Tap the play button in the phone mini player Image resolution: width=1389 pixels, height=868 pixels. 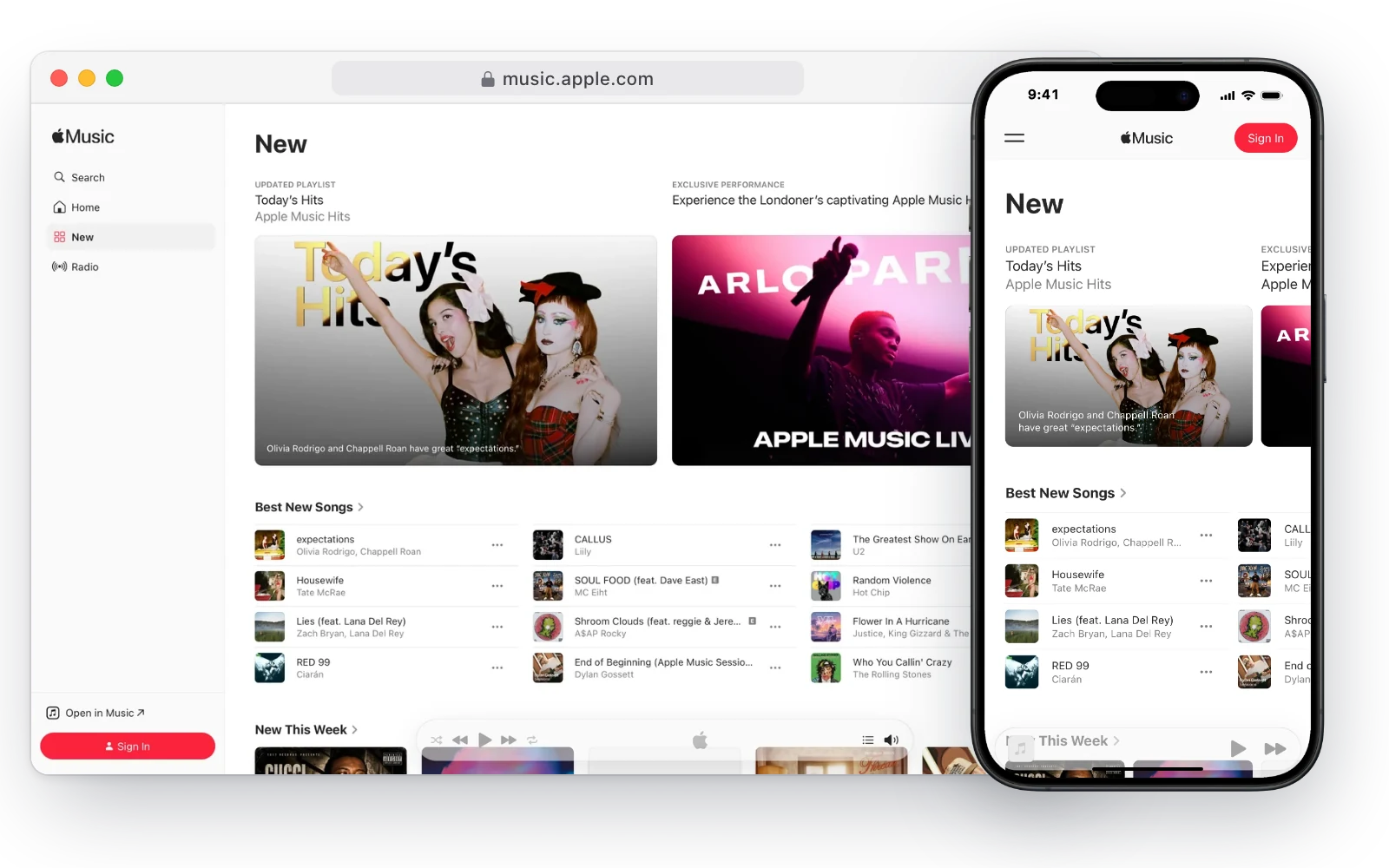pyautogui.click(x=1238, y=748)
